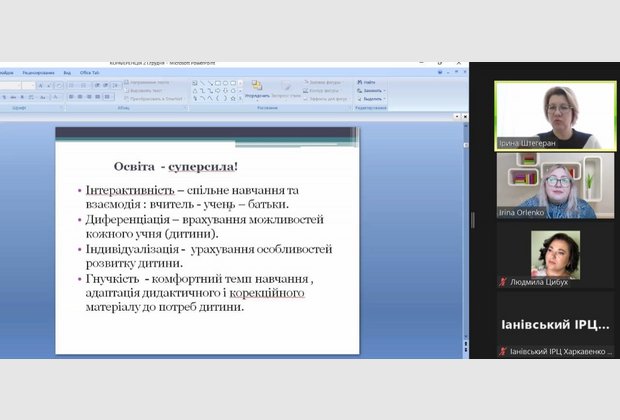Open the text columns dropdown
Screen dimensions: 620x420
[x=108, y=96]
